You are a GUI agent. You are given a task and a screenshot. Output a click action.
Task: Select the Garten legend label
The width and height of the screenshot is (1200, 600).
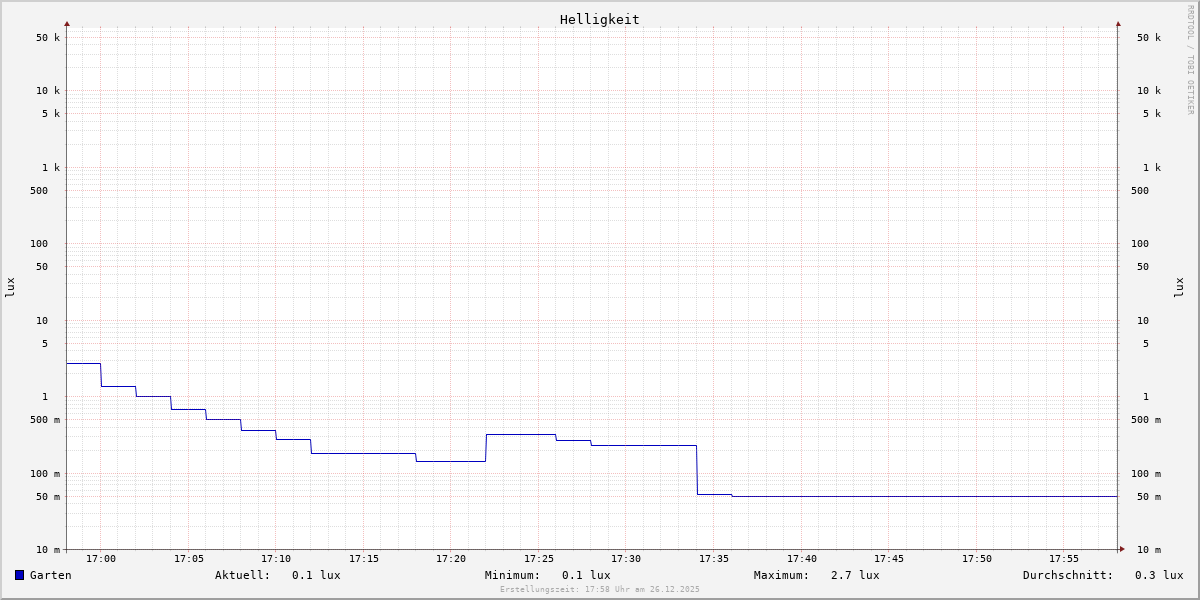click(50, 575)
